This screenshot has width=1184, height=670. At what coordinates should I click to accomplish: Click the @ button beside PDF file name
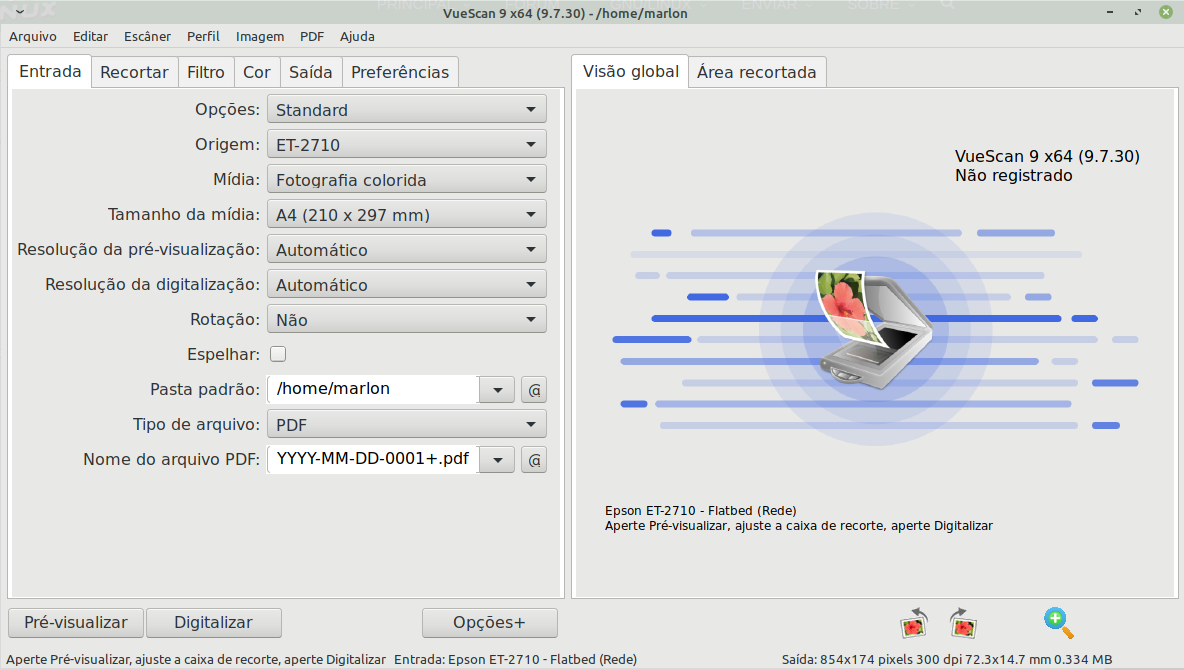[x=534, y=459]
